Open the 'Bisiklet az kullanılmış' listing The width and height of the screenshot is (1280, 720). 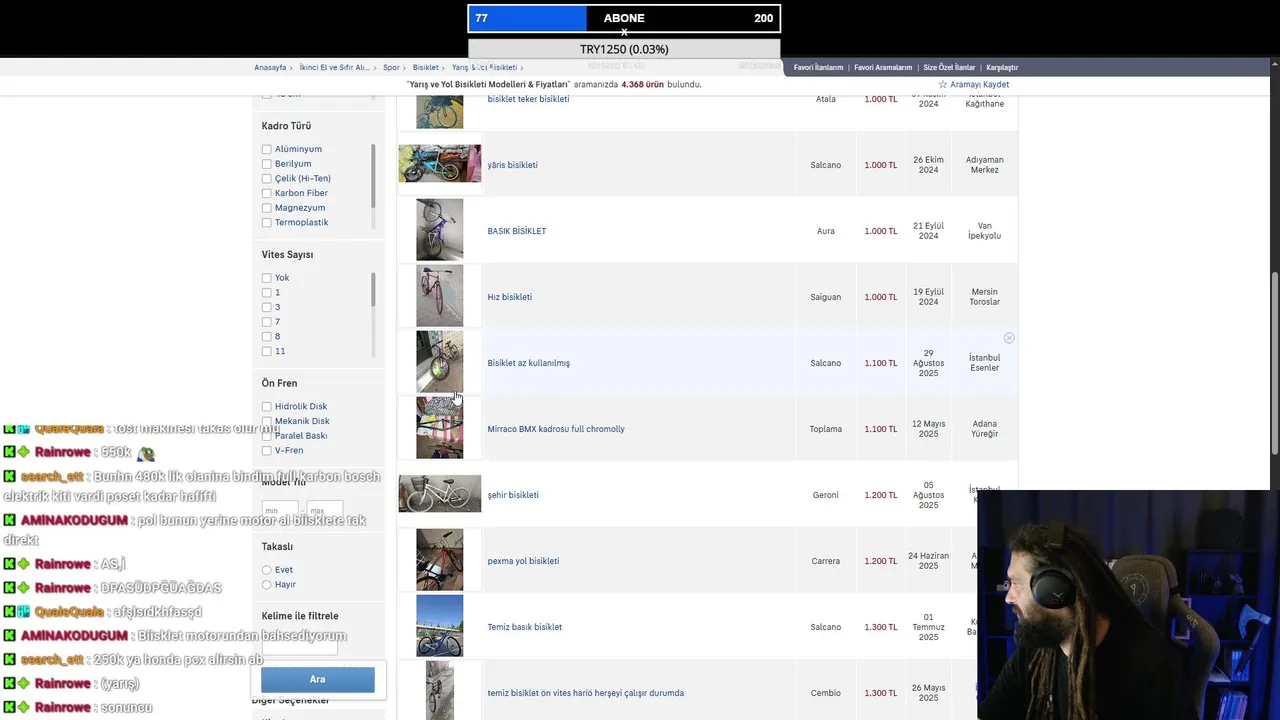528,363
